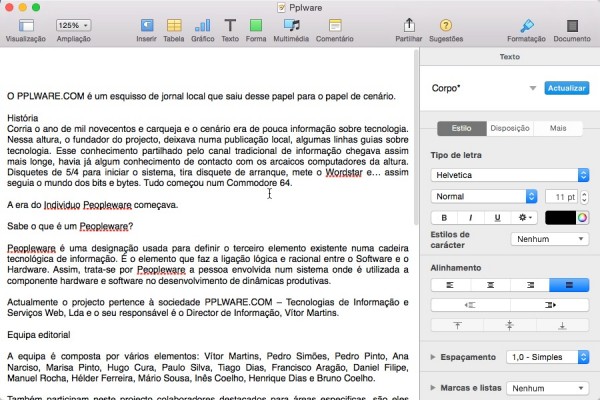Open the Helvetica font dropdown

coord(510,175)
